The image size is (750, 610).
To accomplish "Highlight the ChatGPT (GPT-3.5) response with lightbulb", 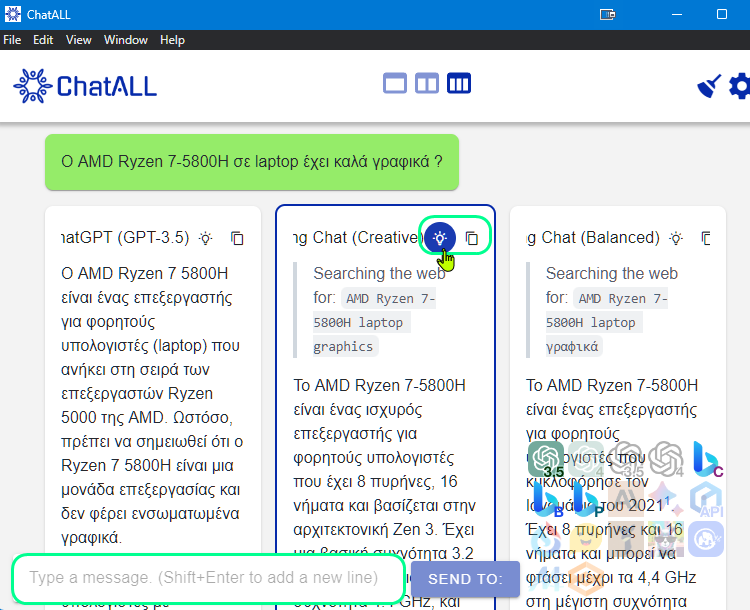I will point(206,238).
